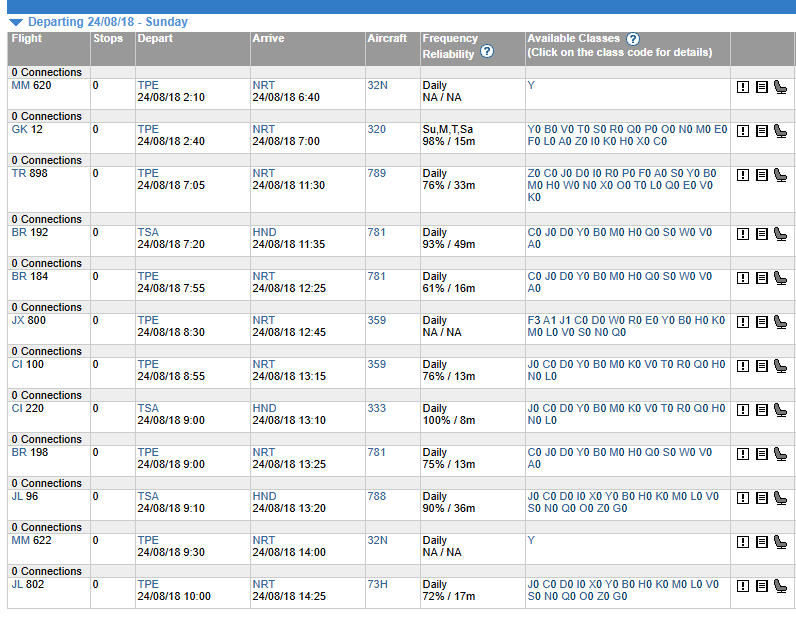The image size is (796, 618).
Task: Open the JX 800 flight airline link
Action: tap(18, 320)
